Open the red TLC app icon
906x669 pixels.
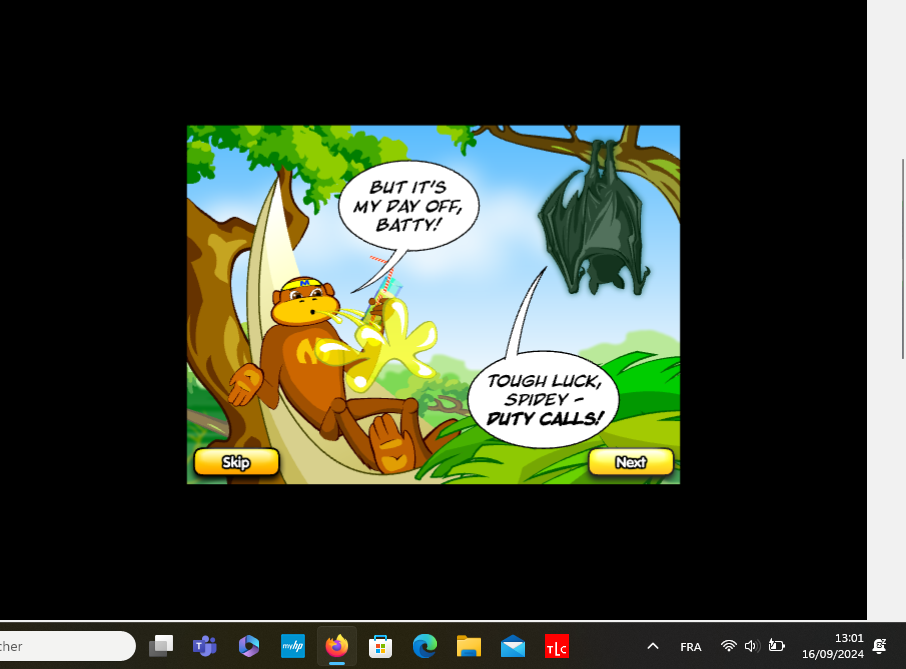pos(557,646)
